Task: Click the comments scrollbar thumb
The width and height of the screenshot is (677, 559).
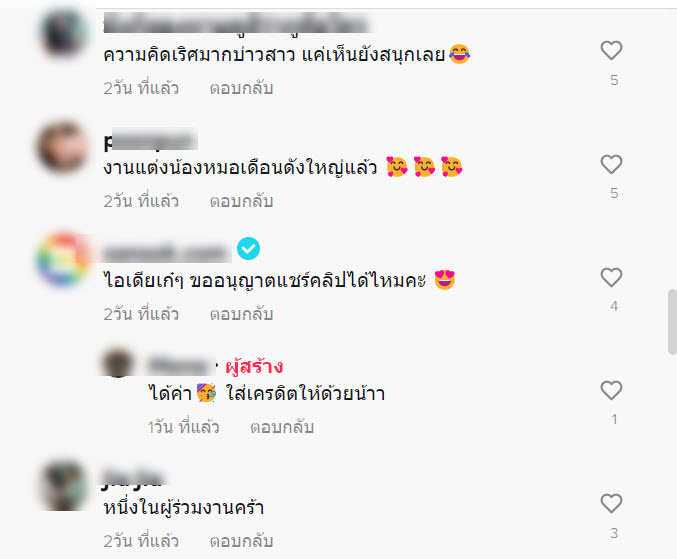Action: (672, 322)
